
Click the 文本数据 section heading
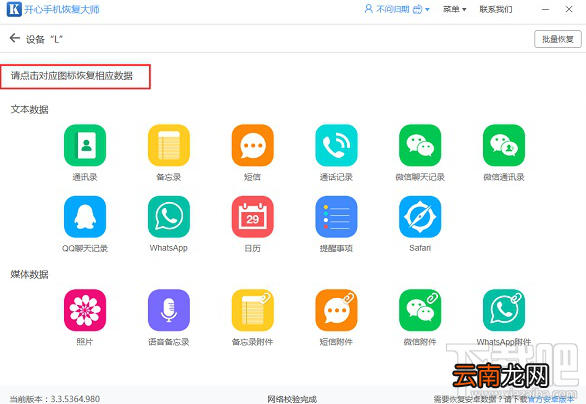pyautogui.click(x=30, y=110)
